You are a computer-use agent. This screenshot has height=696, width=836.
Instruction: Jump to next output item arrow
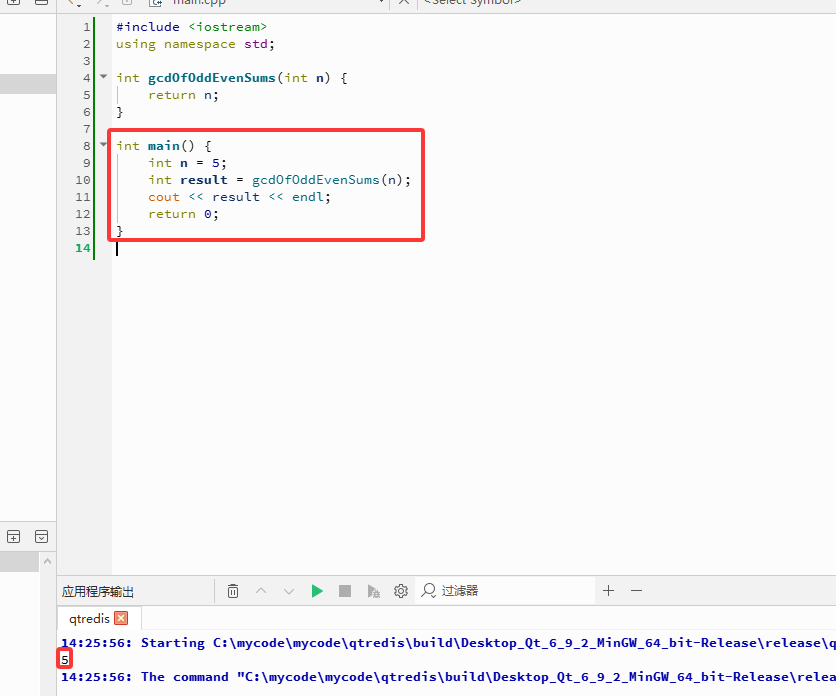(x=289, y=591)
